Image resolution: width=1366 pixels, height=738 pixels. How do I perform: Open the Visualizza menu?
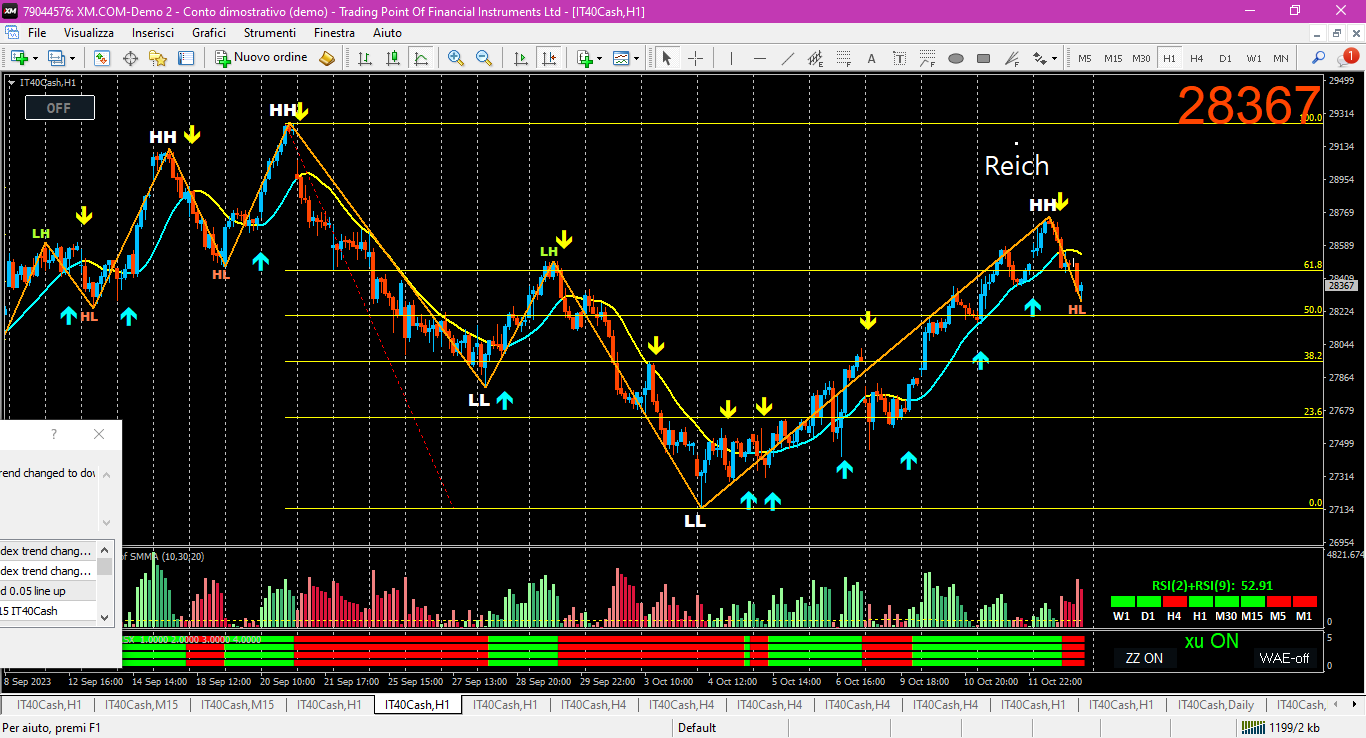[x=89, y=33]
